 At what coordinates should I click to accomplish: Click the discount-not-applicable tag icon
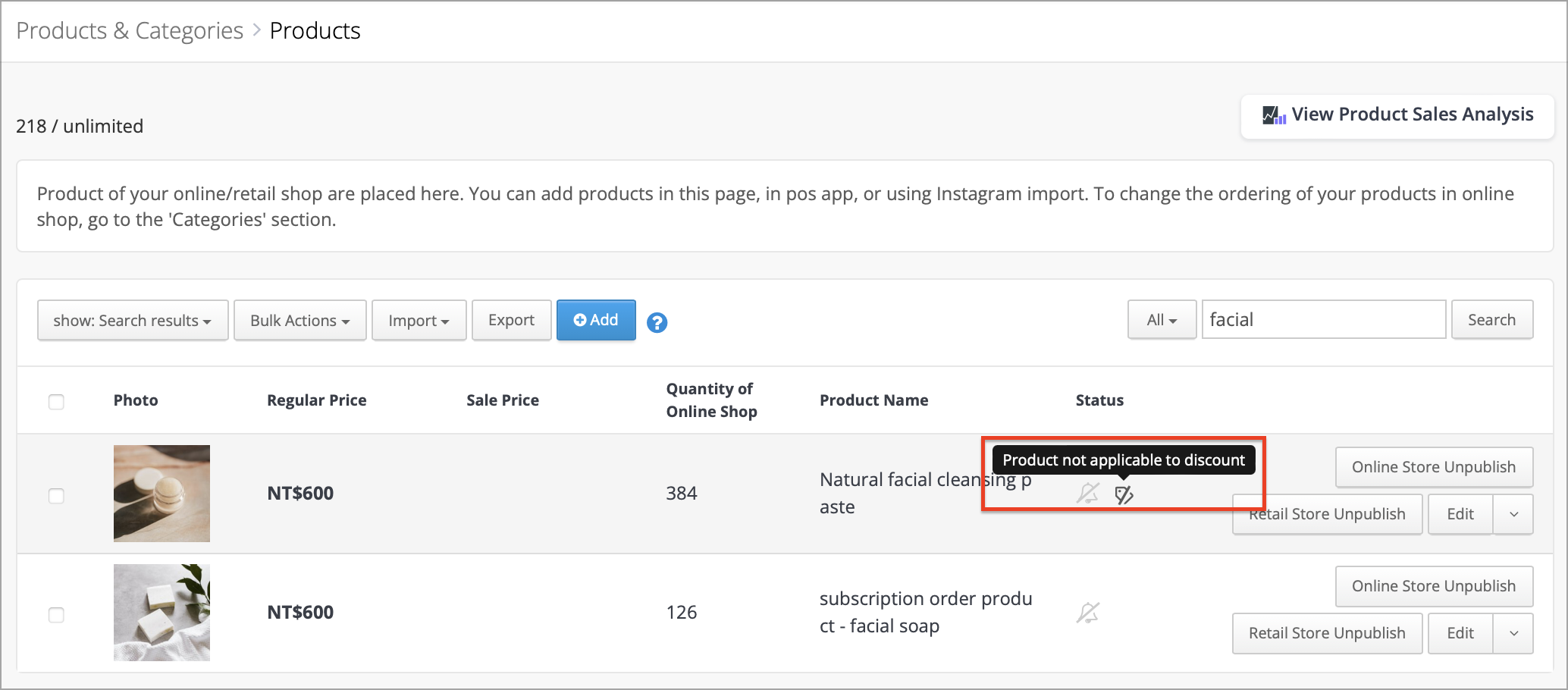click(1124, 495)
